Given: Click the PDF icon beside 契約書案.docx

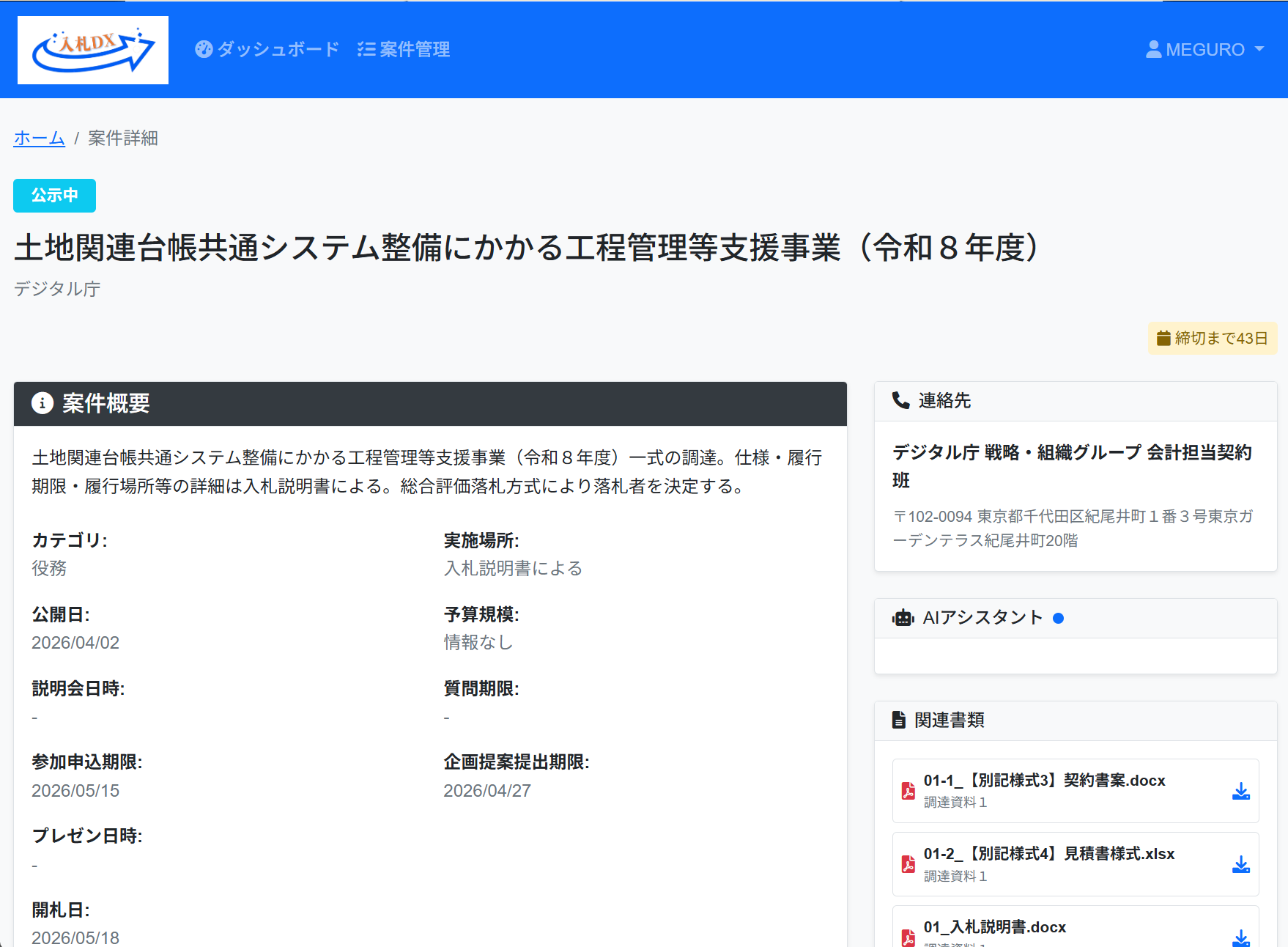Looking at the screenshot, I should (x=908, y=791).
